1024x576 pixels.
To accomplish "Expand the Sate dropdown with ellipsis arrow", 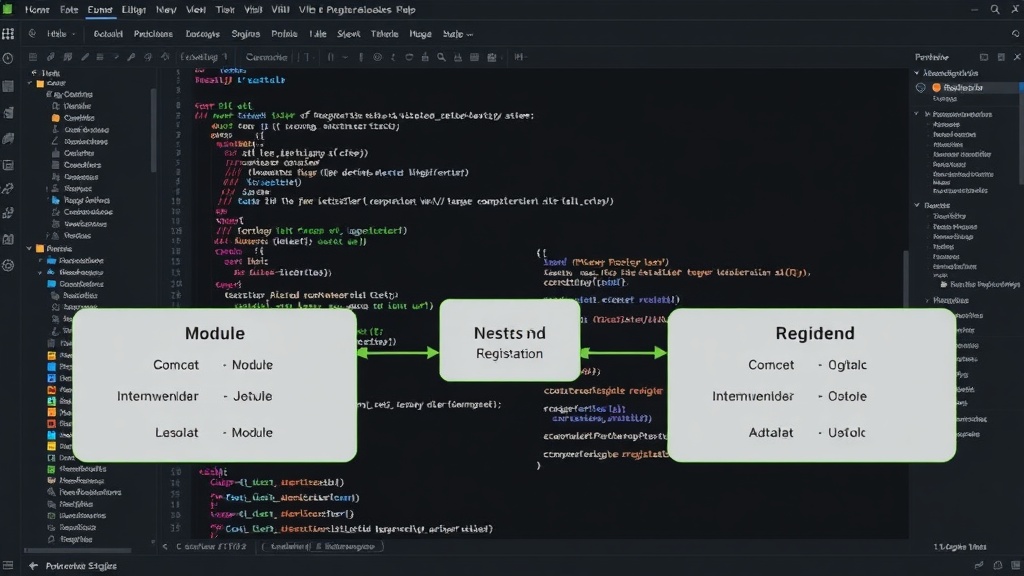I will pos(457,34).
